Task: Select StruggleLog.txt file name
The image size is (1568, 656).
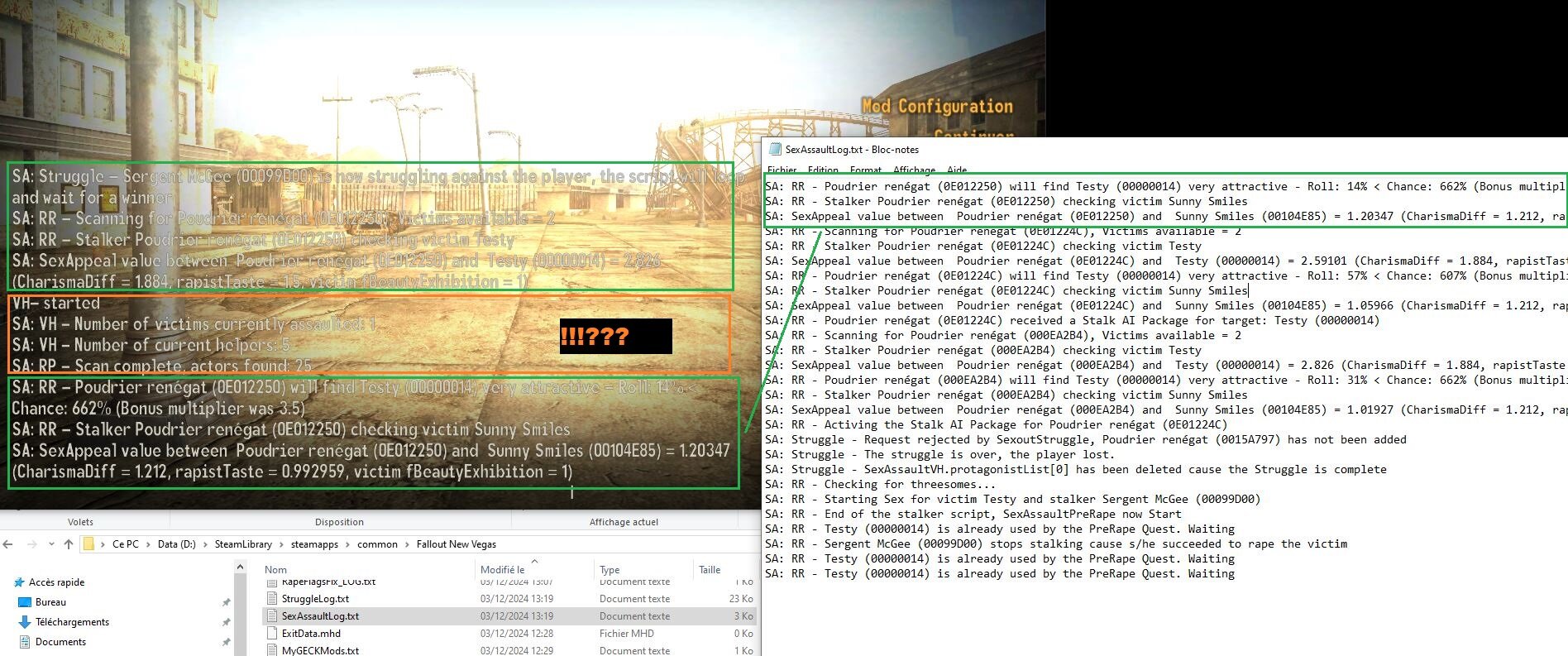Action: [315, 599]
